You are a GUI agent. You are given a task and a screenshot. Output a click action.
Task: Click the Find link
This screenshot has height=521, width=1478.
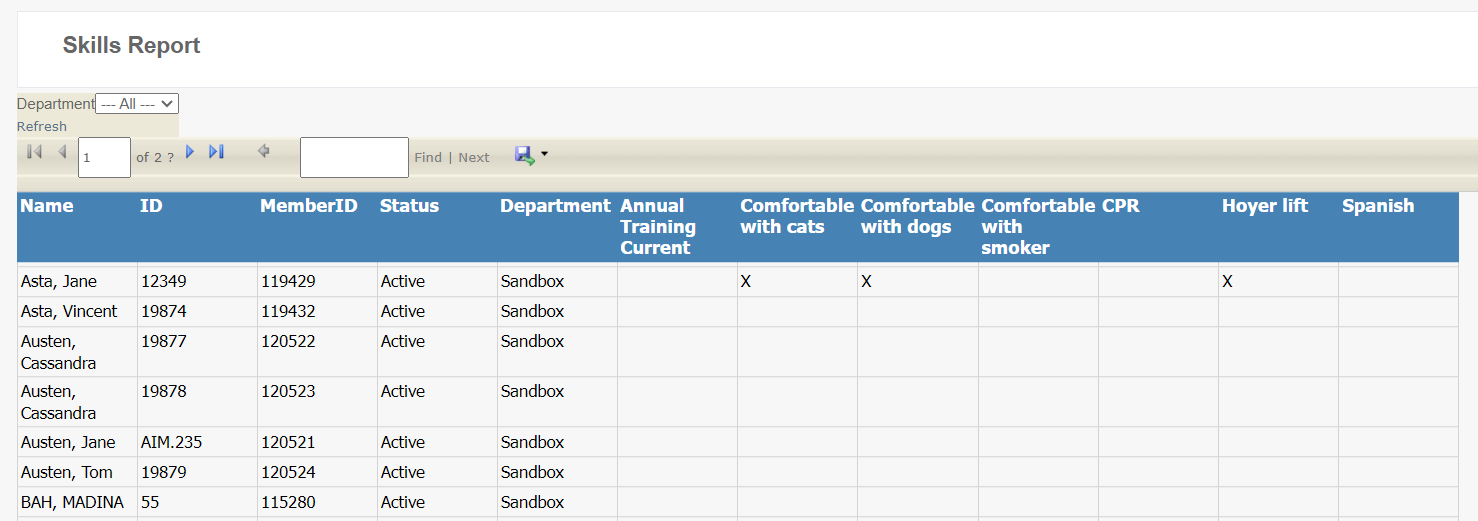pos(428,157)
